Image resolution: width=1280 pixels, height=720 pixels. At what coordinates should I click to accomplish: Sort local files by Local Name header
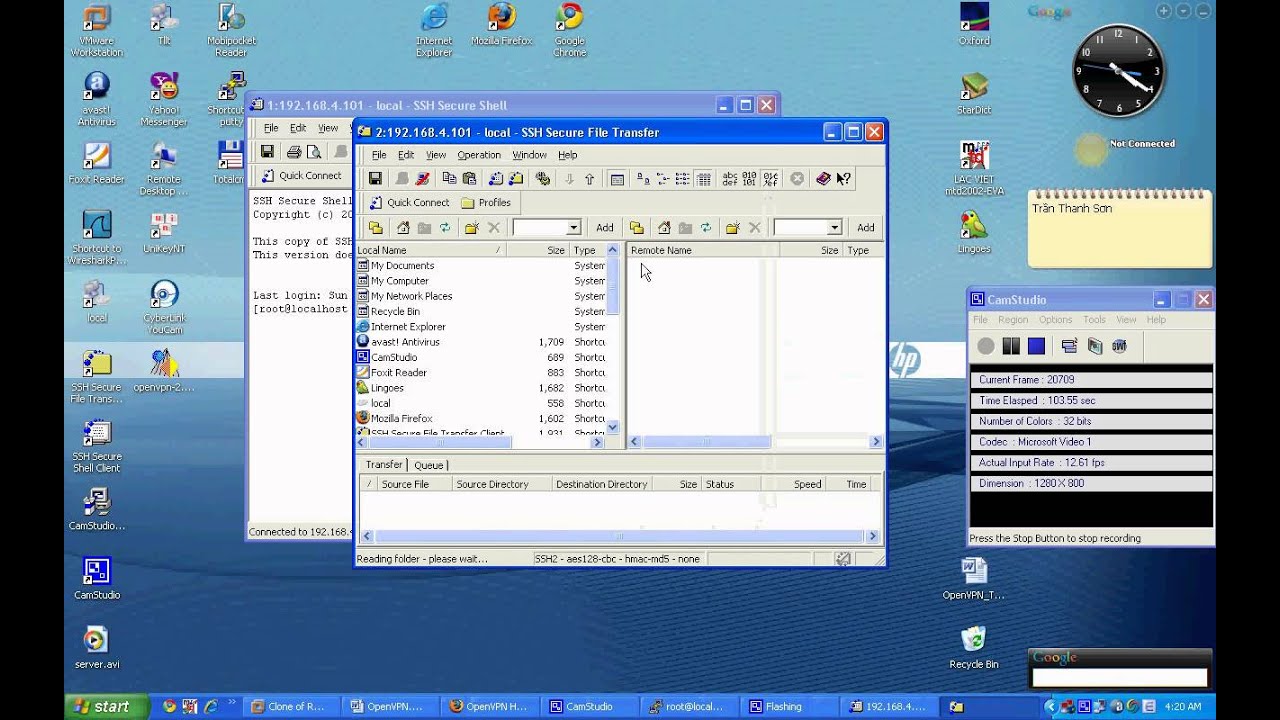pyautogui.click(x=430, y=250)
